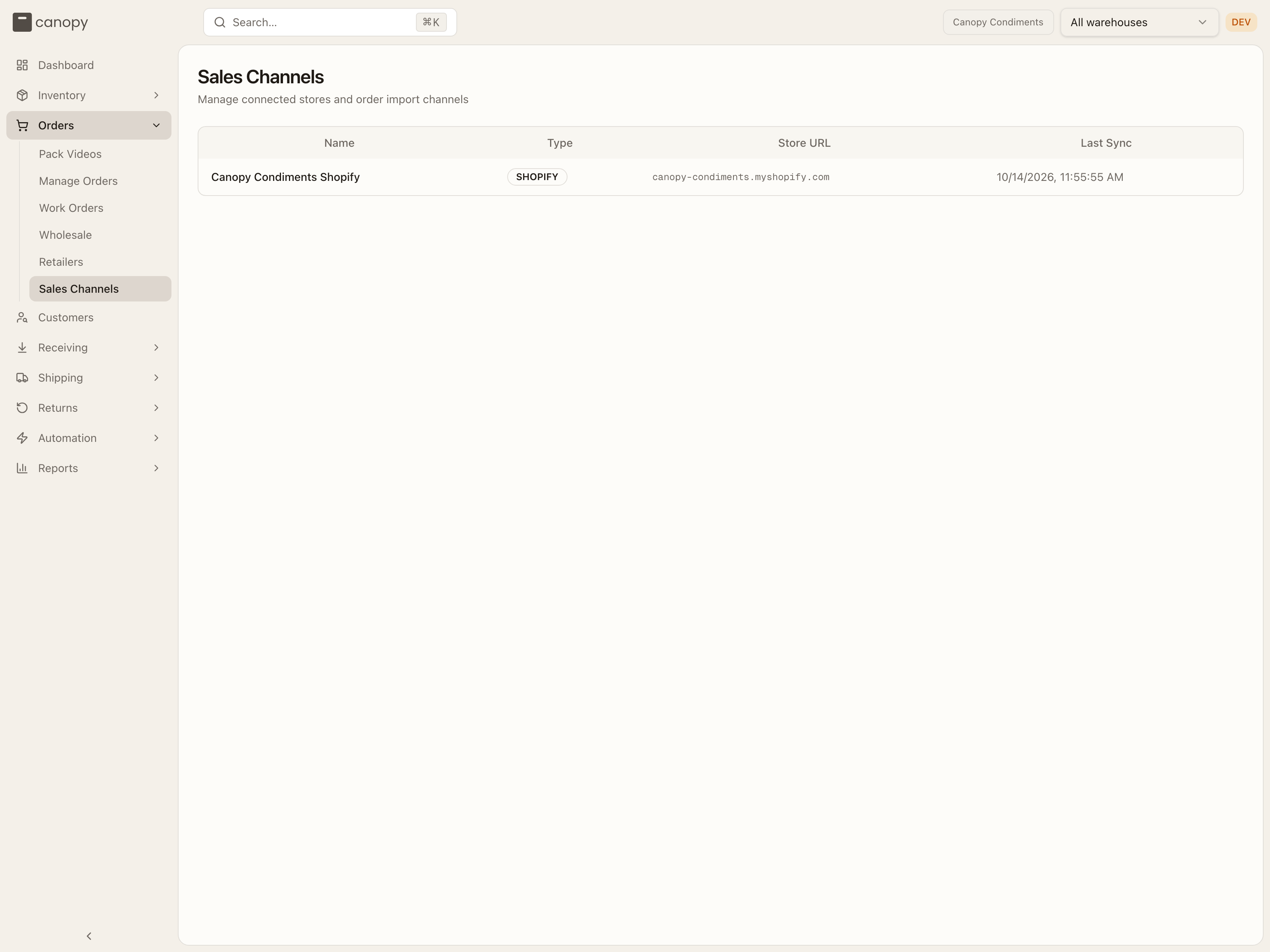Click the Receiving download icon
Viewport: 1270px width, 952px height.
point(22,348)
